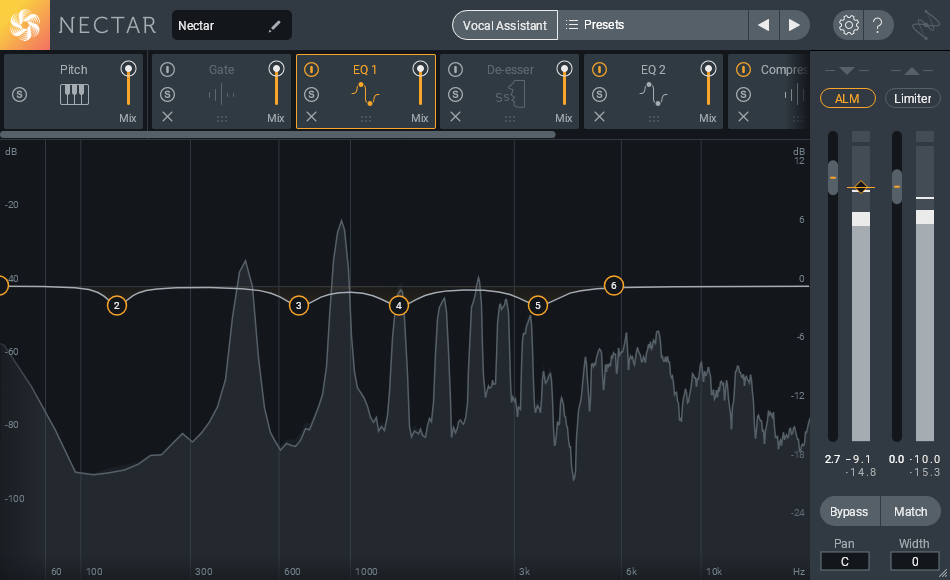Image resolution: width=950 pixels, height=580 pixels.
Task: Click the ALM target threshold marker
Action: click(x=861, y=187)
